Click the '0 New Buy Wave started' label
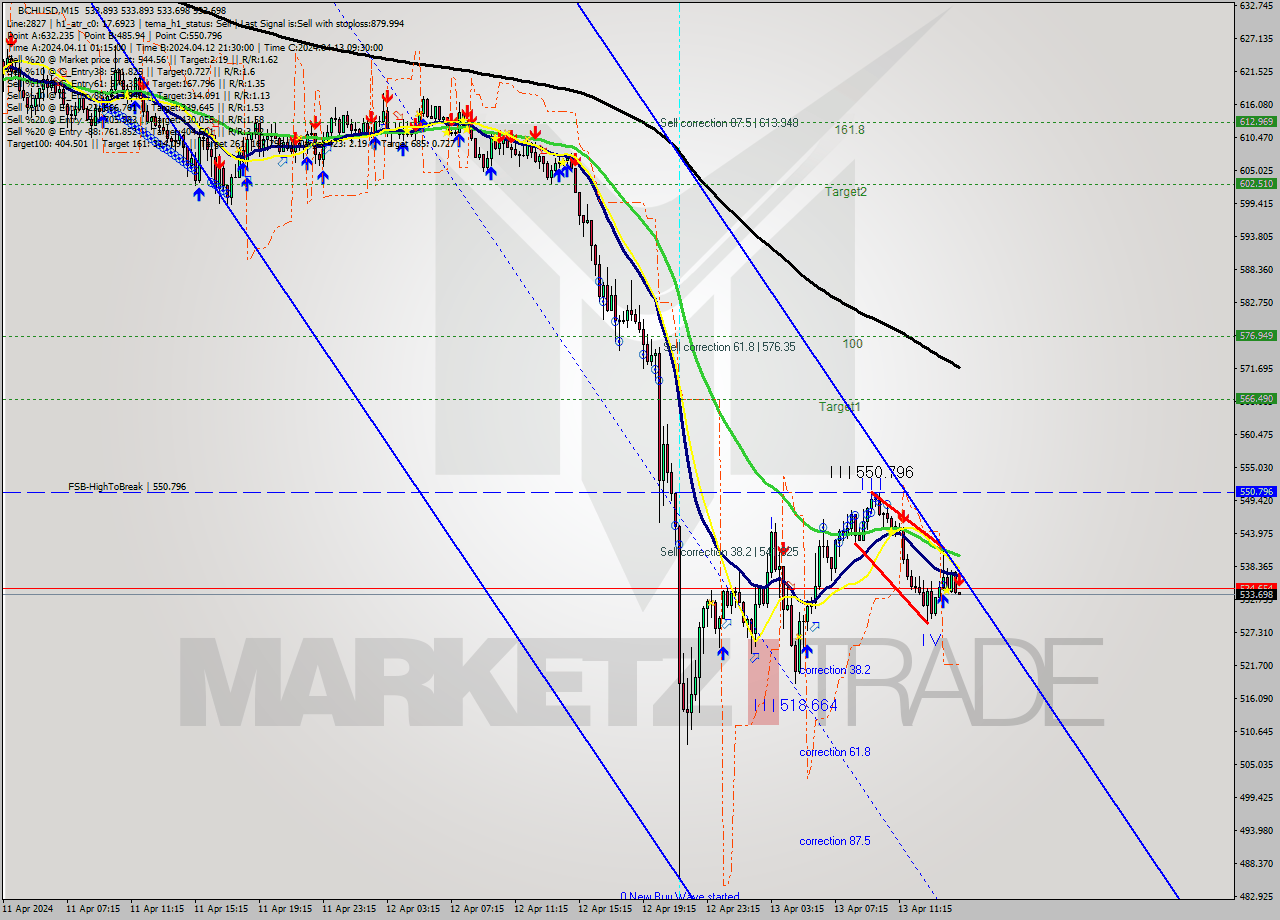 (680, 897)
